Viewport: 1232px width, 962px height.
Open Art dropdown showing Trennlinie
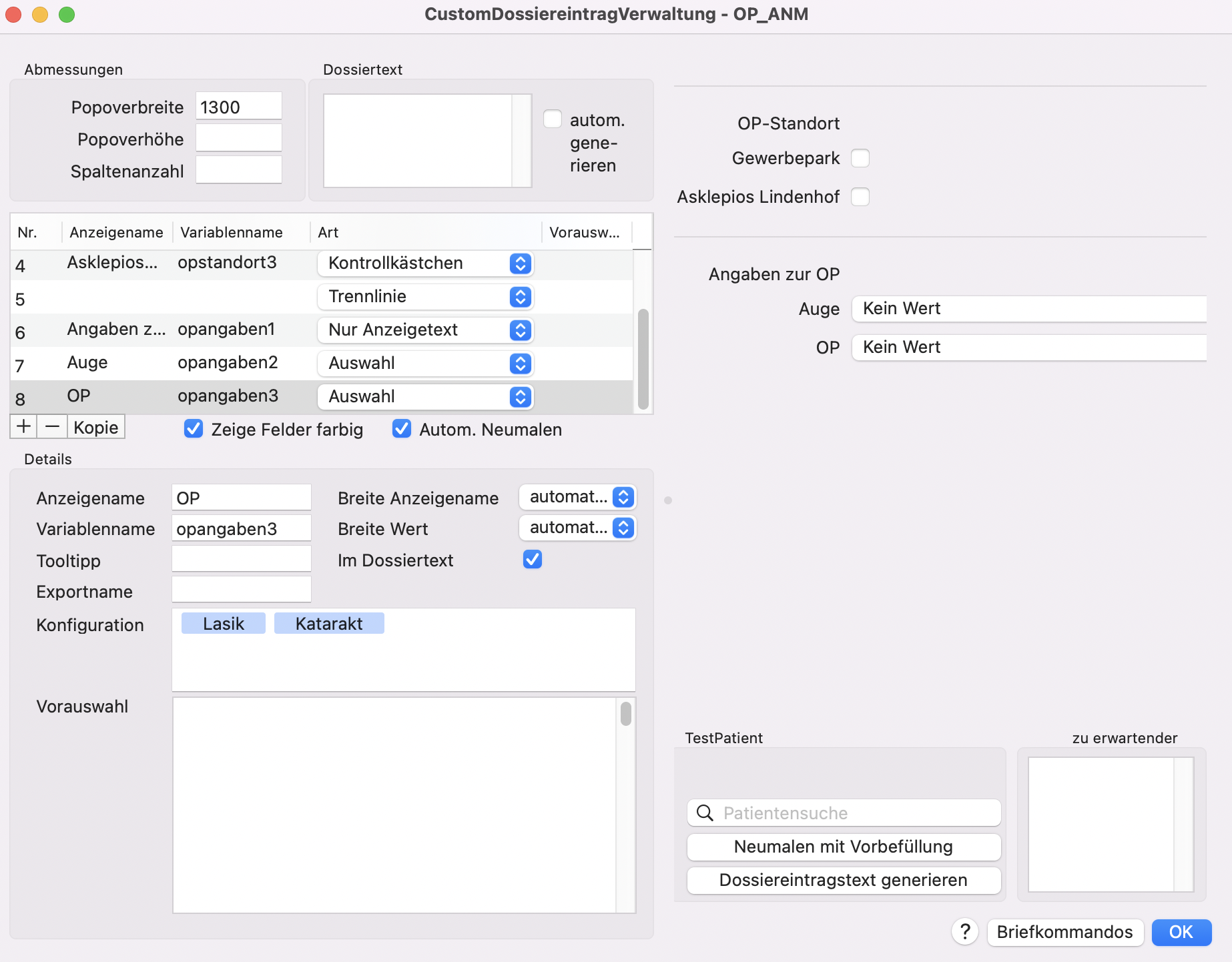point(425,297)
